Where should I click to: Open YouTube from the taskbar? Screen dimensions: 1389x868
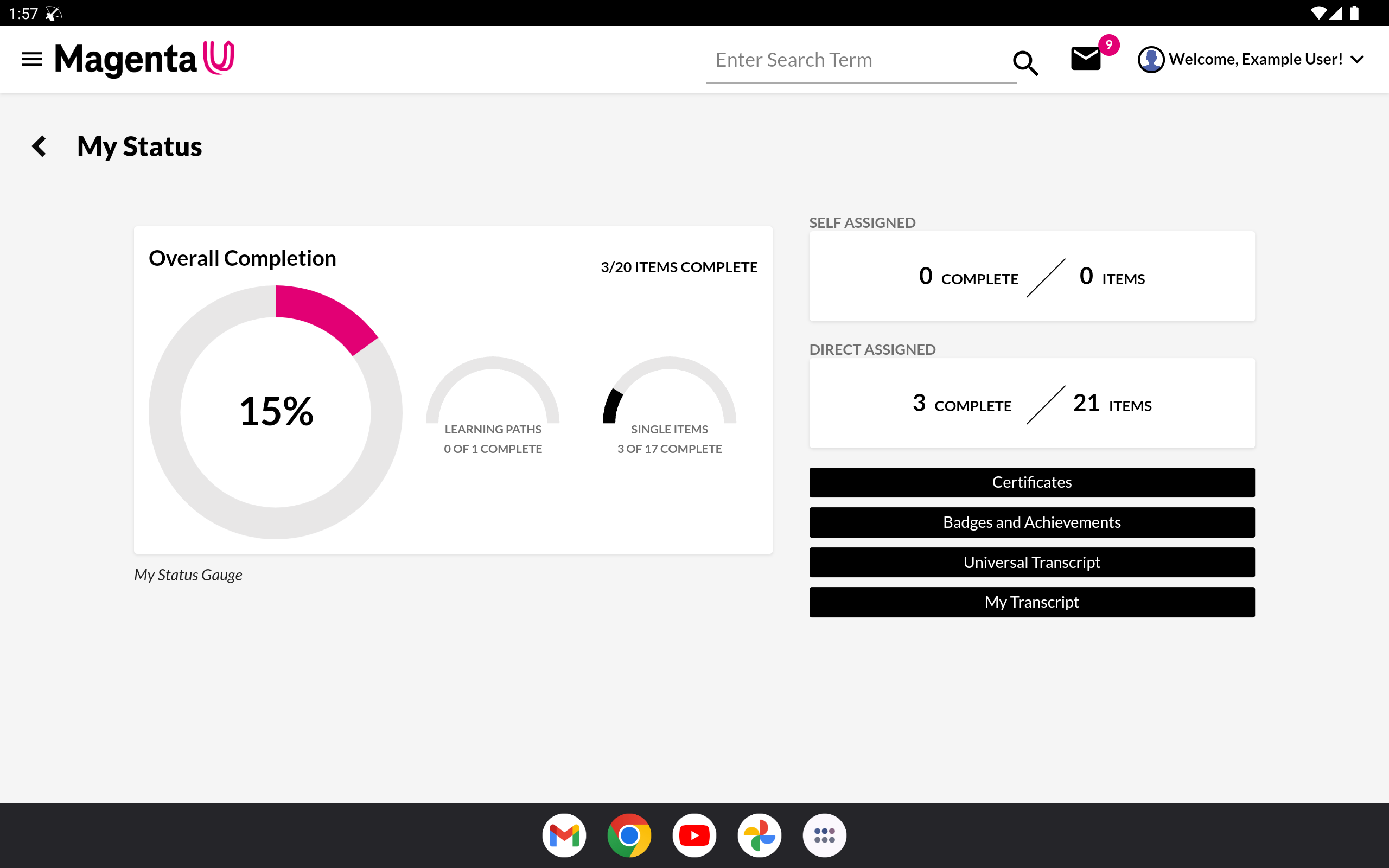(694, 835)
